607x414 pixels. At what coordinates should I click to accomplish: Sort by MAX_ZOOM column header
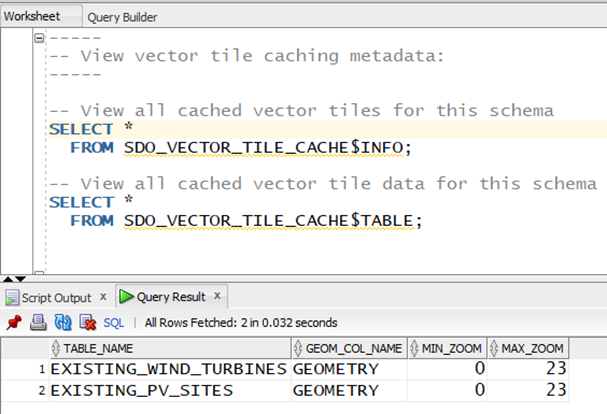(528, 348)
